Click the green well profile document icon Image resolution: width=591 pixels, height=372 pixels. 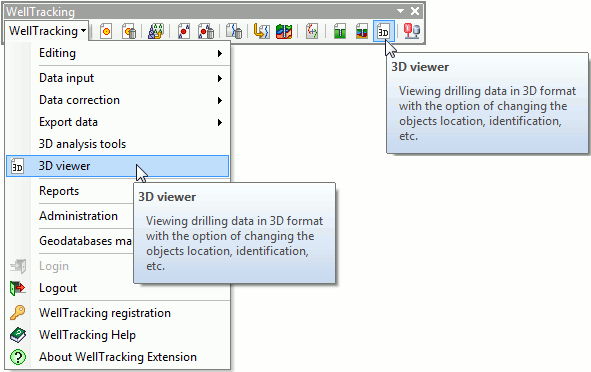(340, 31)
